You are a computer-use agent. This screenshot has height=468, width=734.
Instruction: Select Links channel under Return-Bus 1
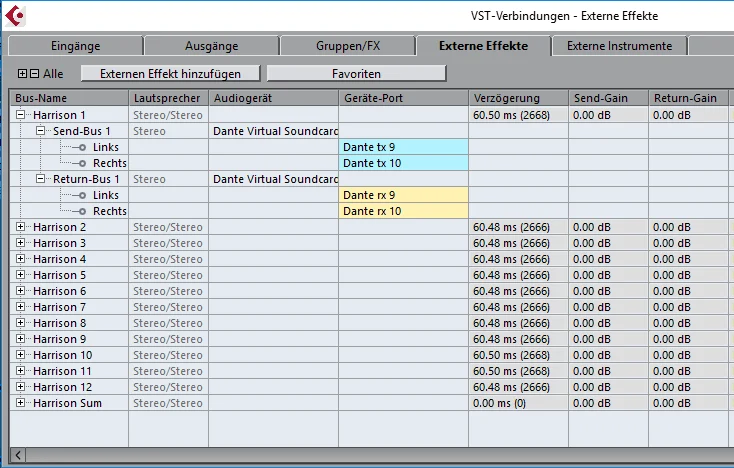(106, 195)
